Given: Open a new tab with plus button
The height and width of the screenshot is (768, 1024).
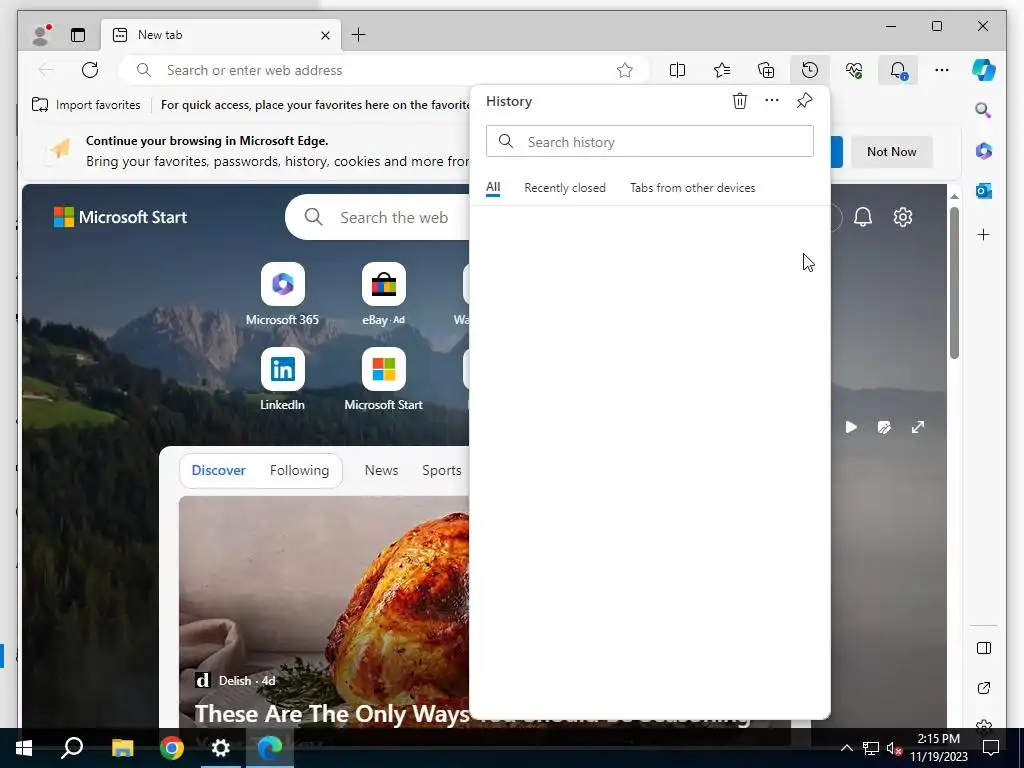Looking at the screenshot, I should coord(359,35).
